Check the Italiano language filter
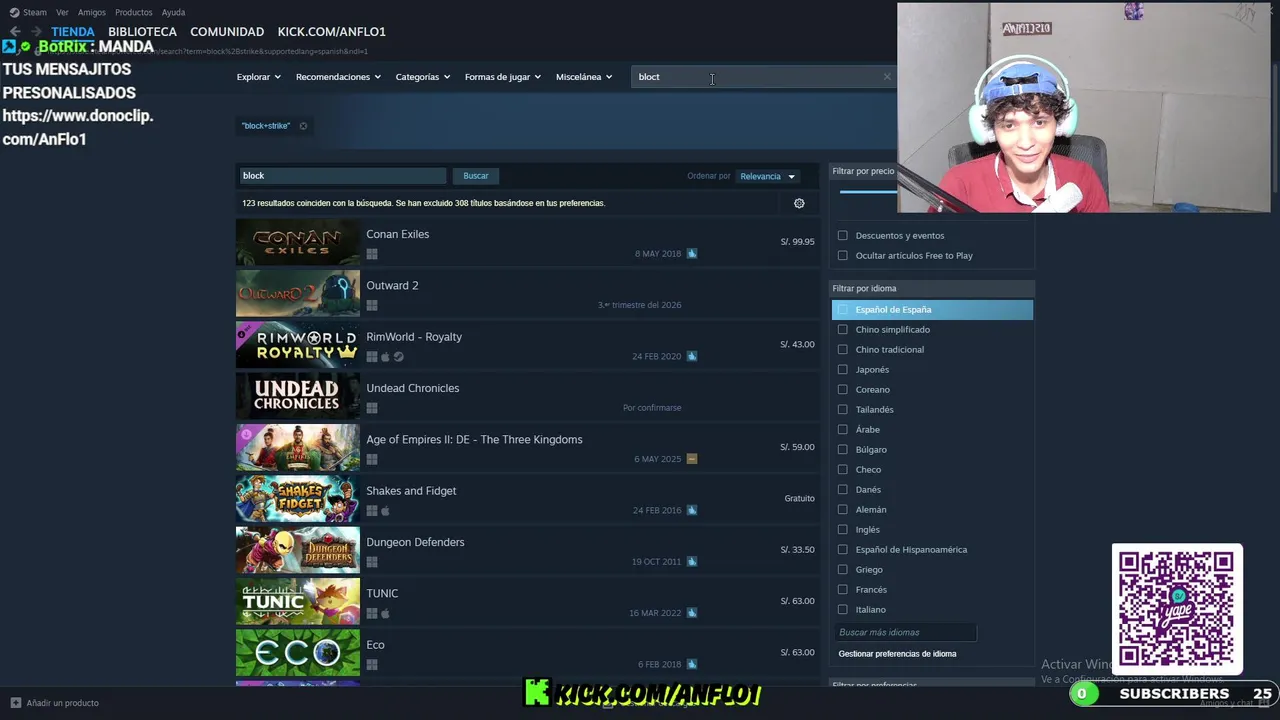 click(843, 610)
